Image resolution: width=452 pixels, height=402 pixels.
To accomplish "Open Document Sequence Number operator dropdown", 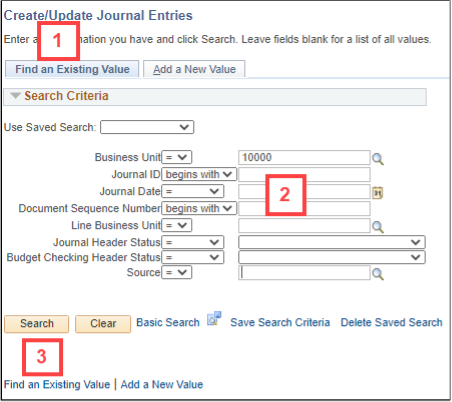I will tap(199, 208).
